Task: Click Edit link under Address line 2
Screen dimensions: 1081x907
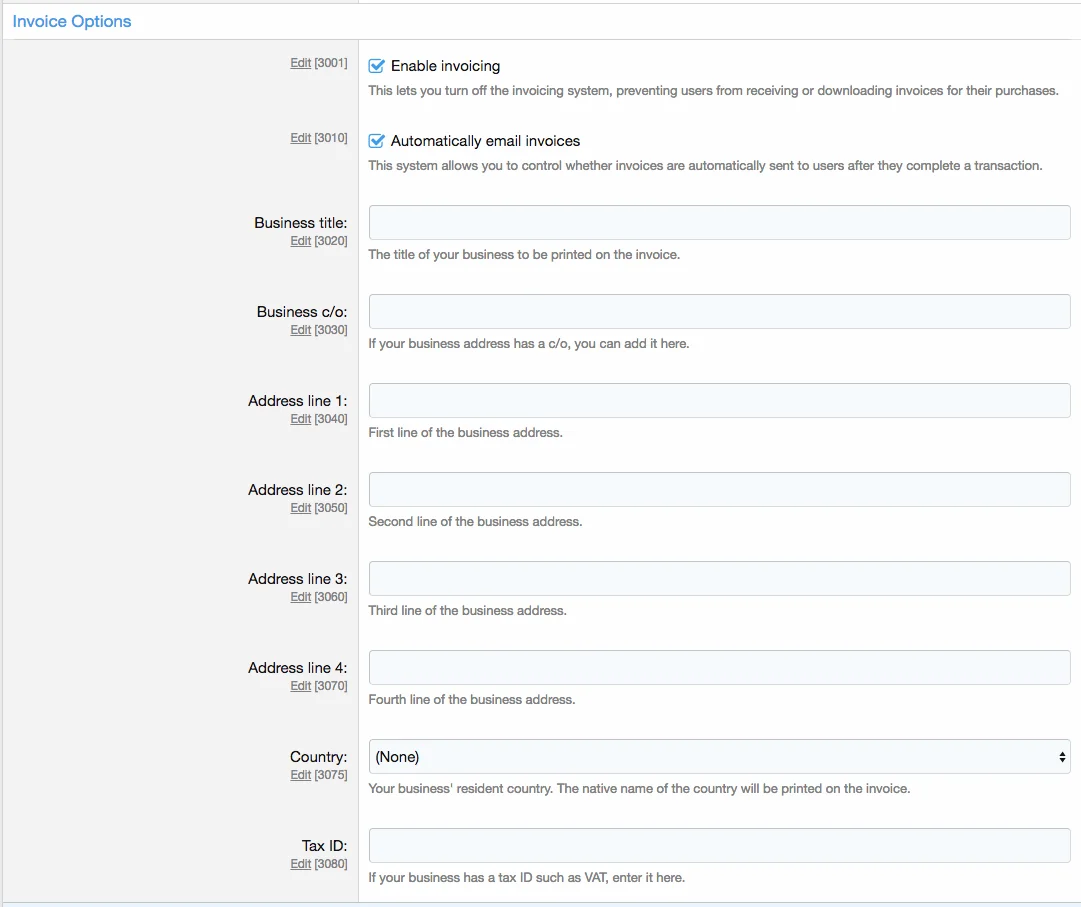Action: [x=300, y=508]
